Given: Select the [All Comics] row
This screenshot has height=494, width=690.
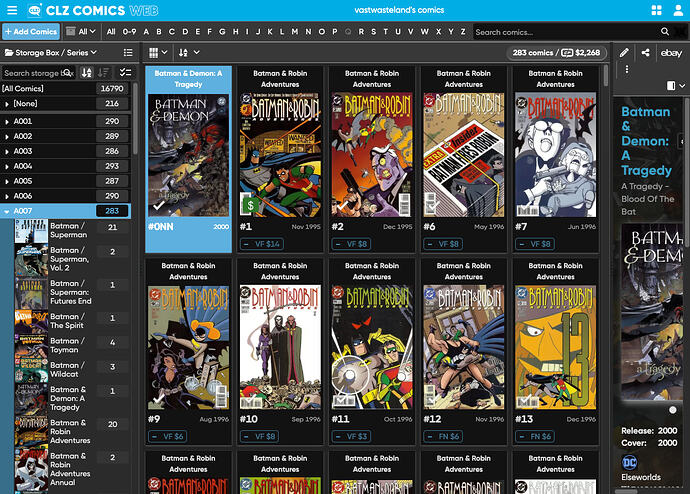Looking at the screenshot, I should click(66, 89).
